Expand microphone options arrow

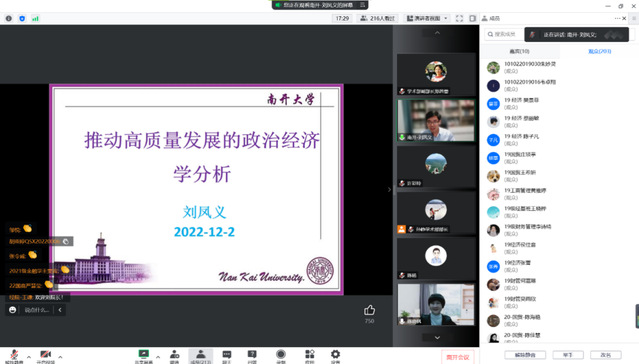pyautogui.click(x=29, y=357)
